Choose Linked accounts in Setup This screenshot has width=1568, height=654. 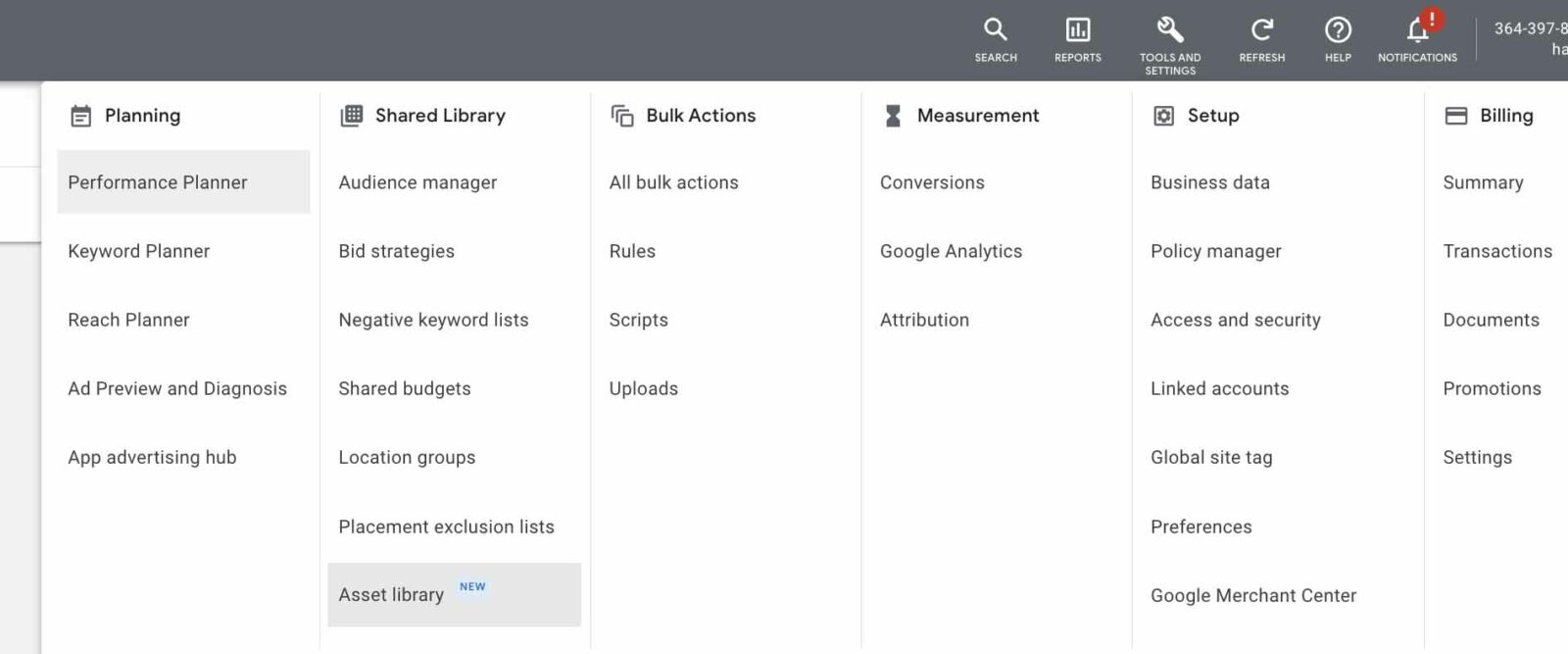(x=1219, y=388)
